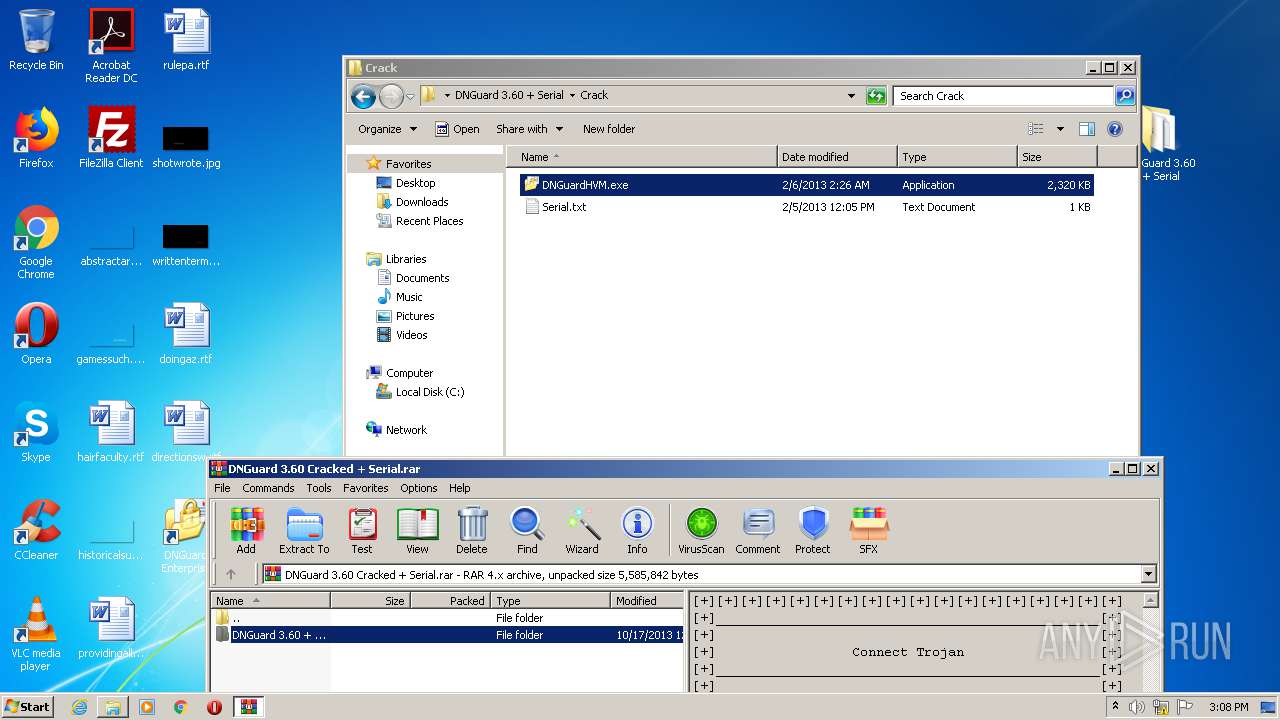
Task: Show archive Info in WinRAR
Action: [x=637, y=530]
